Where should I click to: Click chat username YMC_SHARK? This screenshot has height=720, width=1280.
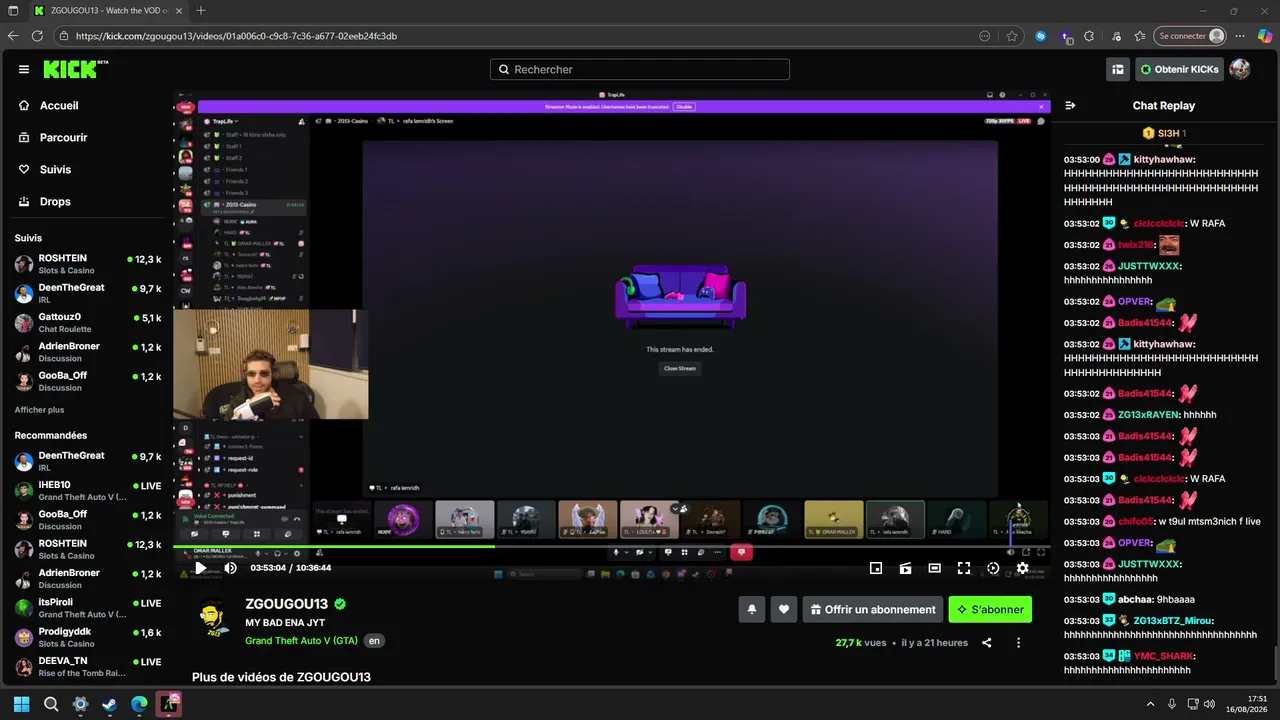pos(1162,656)
